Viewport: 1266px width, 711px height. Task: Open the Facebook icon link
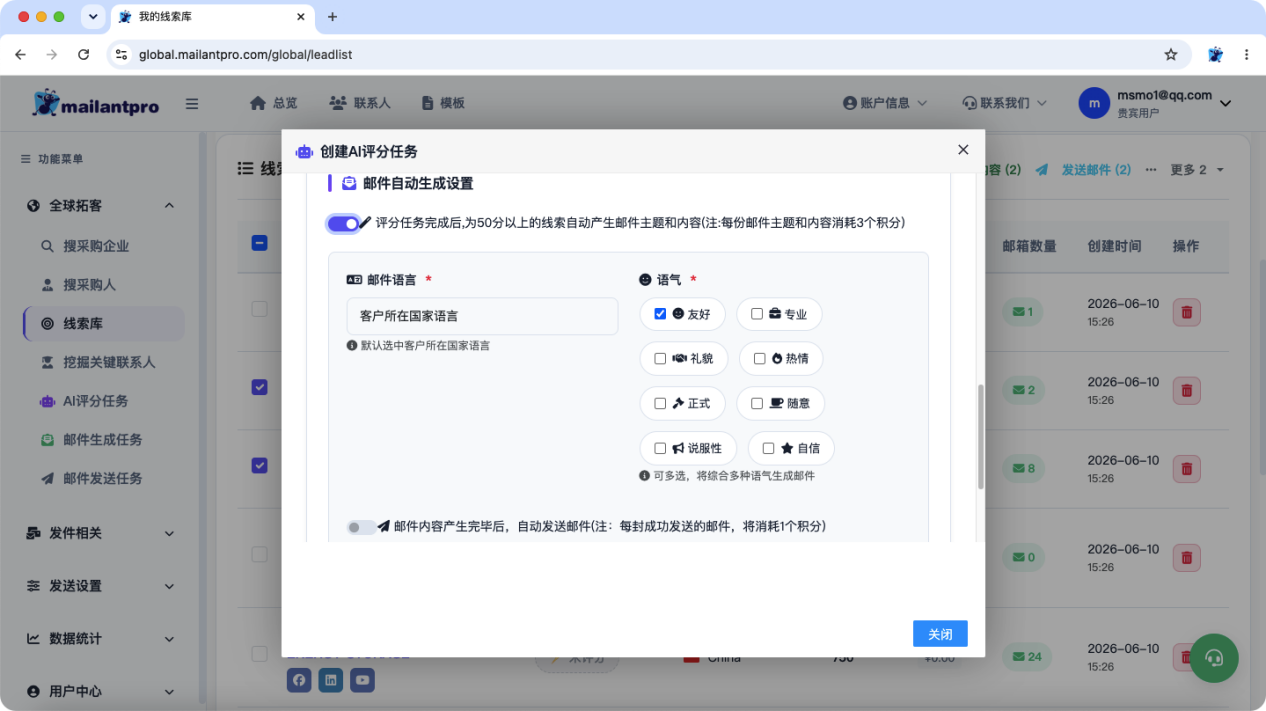tap(299, 680)
